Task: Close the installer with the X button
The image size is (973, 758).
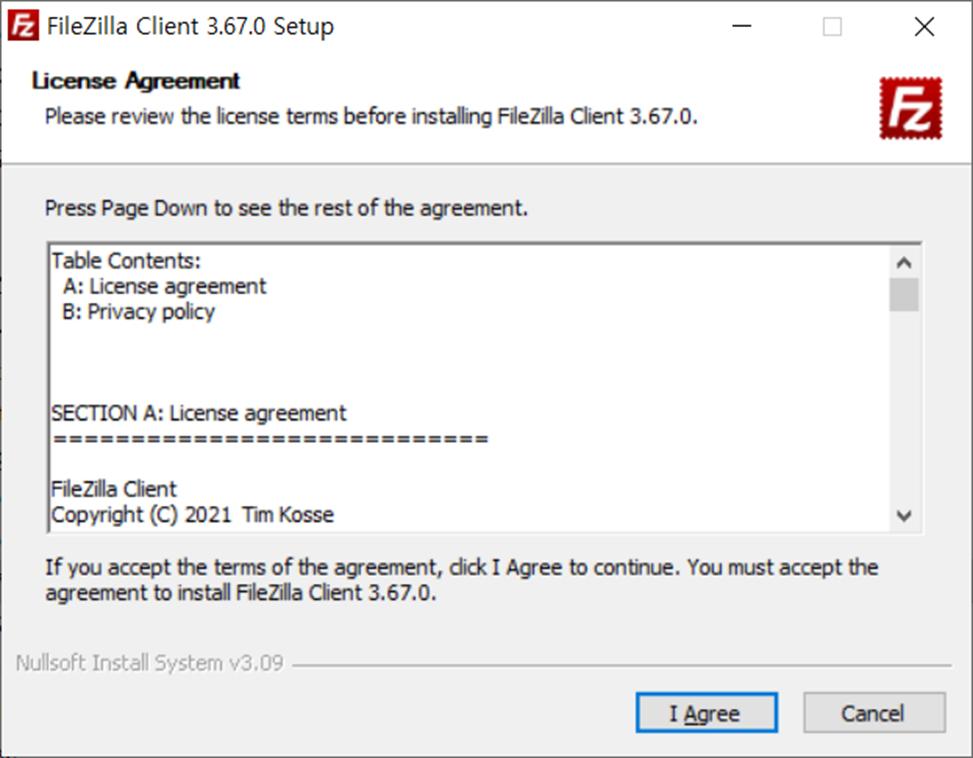Action: [923, 27]
